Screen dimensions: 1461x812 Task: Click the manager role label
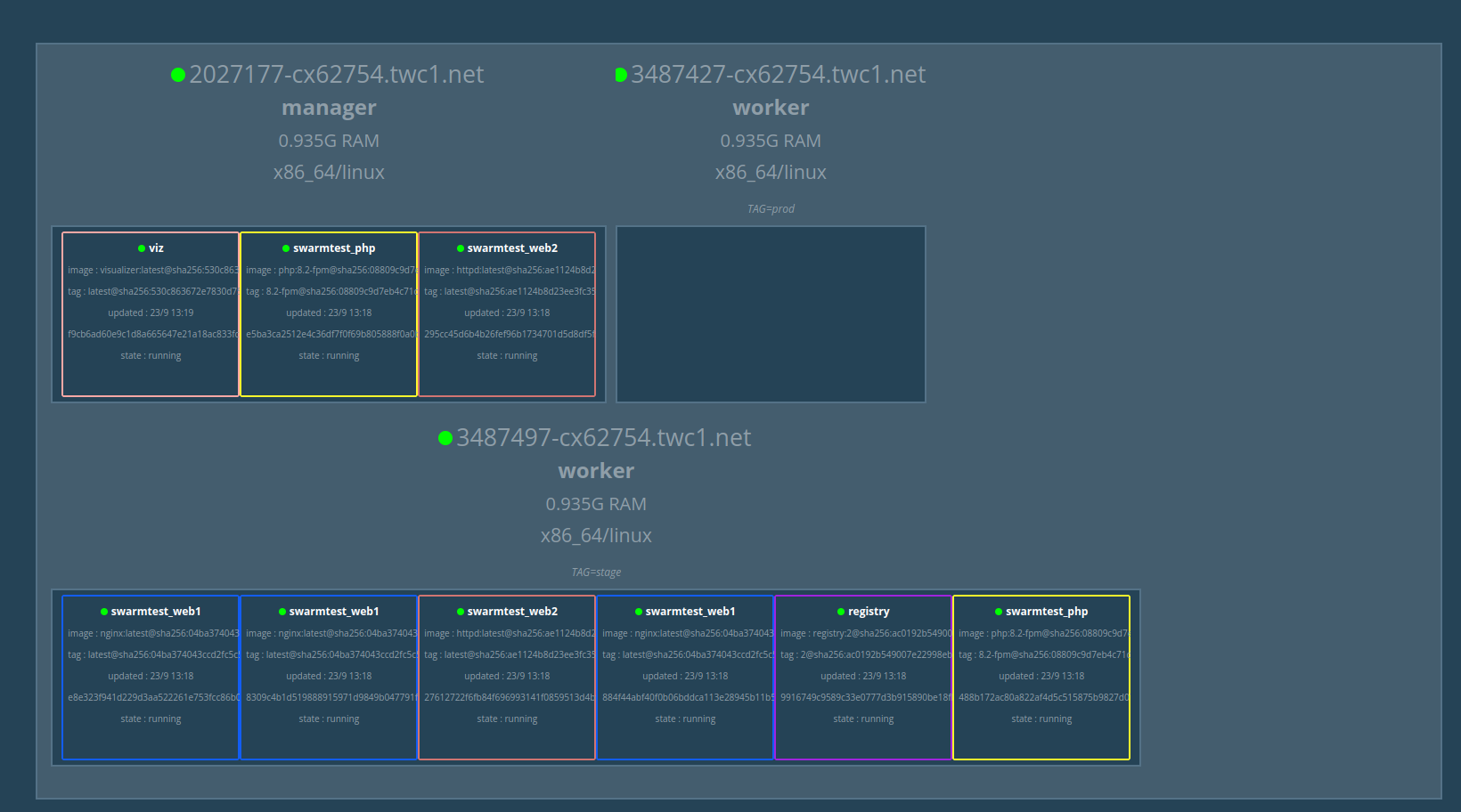pos(329,108)
